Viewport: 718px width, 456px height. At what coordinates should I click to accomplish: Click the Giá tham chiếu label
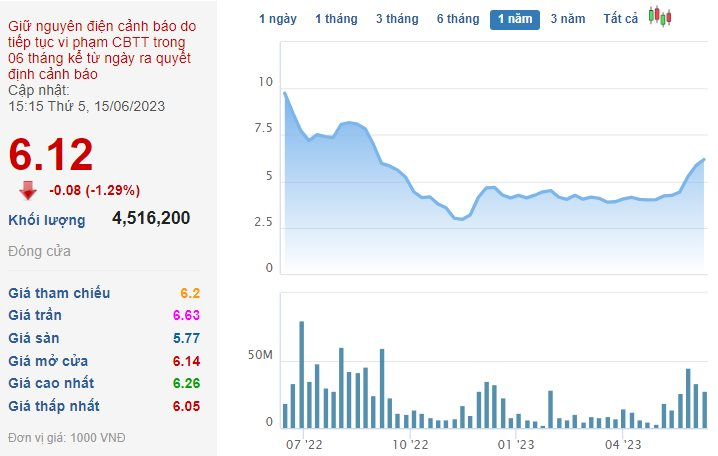(x=59, y=293)
